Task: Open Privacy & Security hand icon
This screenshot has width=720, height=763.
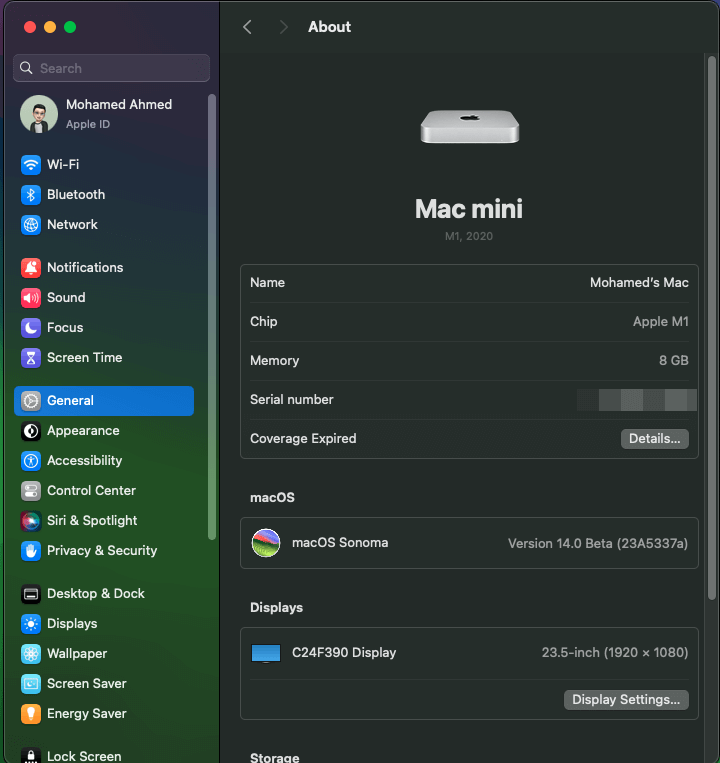Action: pyautogui.click(x=31, y=551)
